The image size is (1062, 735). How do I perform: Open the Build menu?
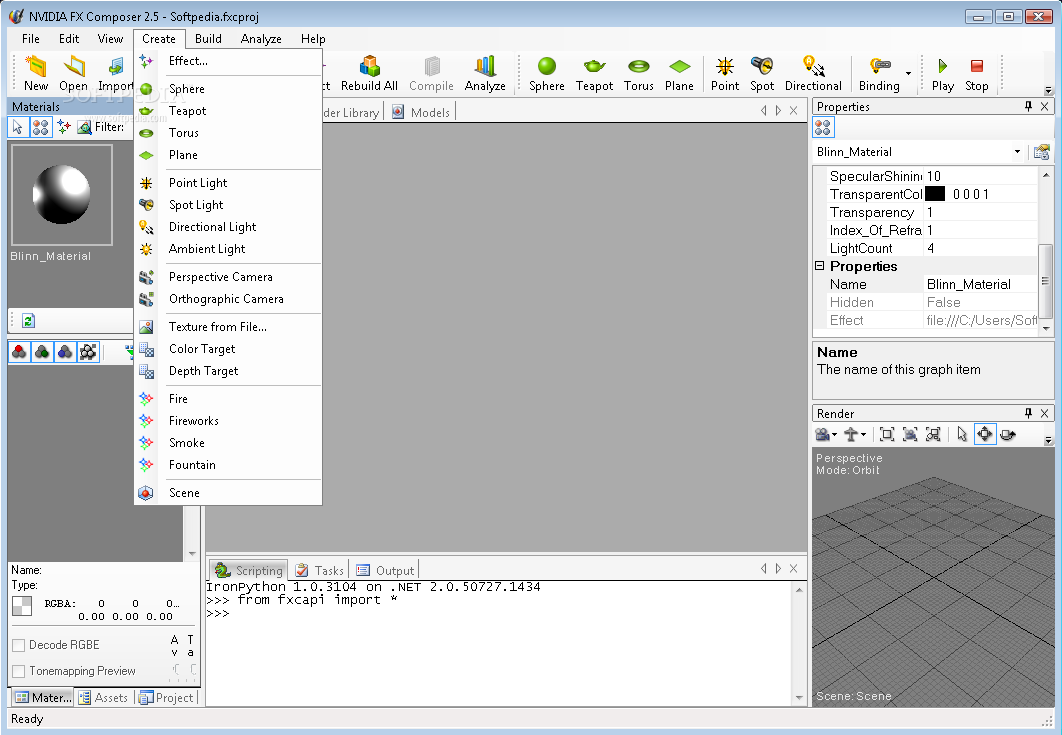click(x=208, y=39)
